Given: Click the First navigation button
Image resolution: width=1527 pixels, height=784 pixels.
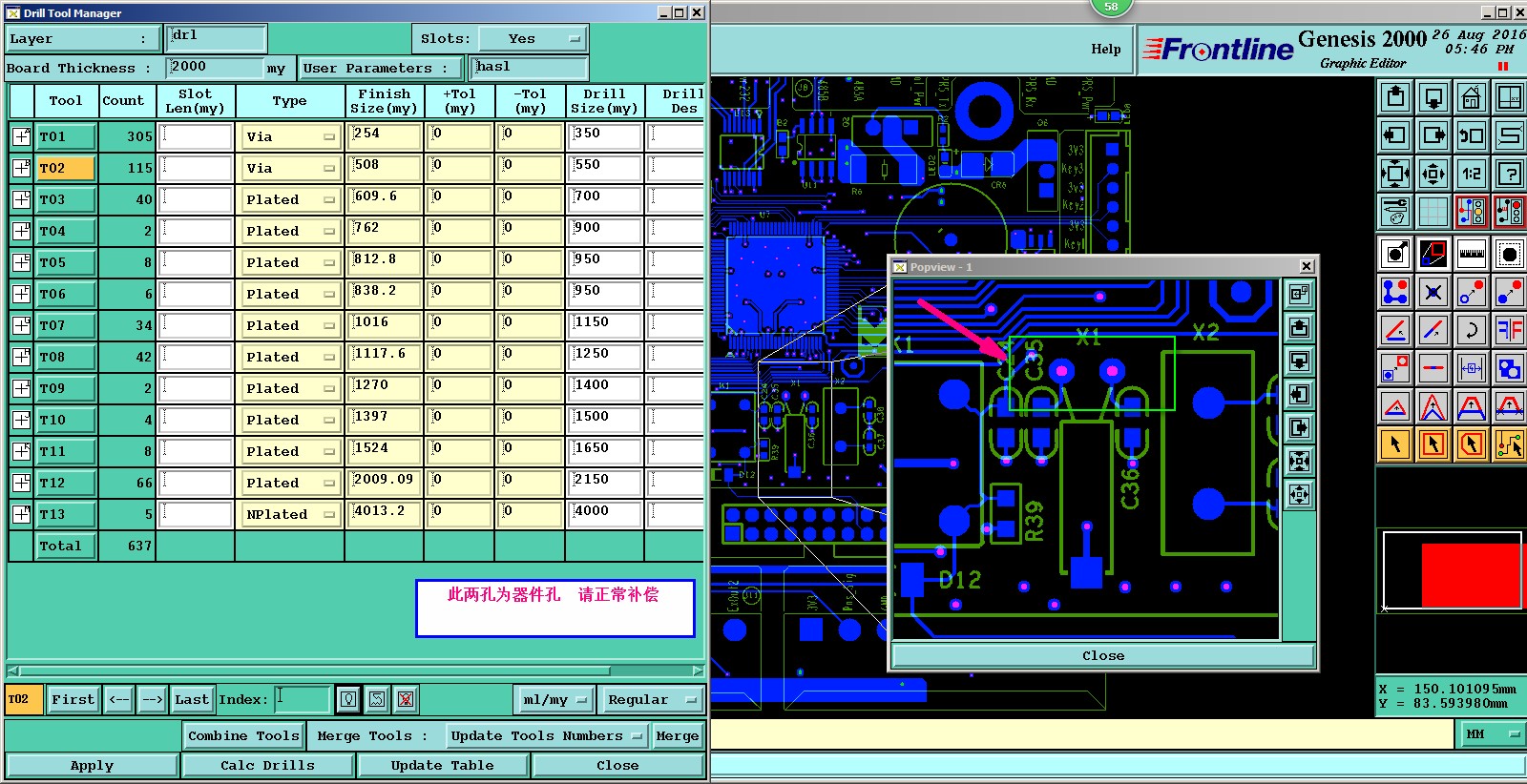Looking at the screenshot, I should (73, 699).
